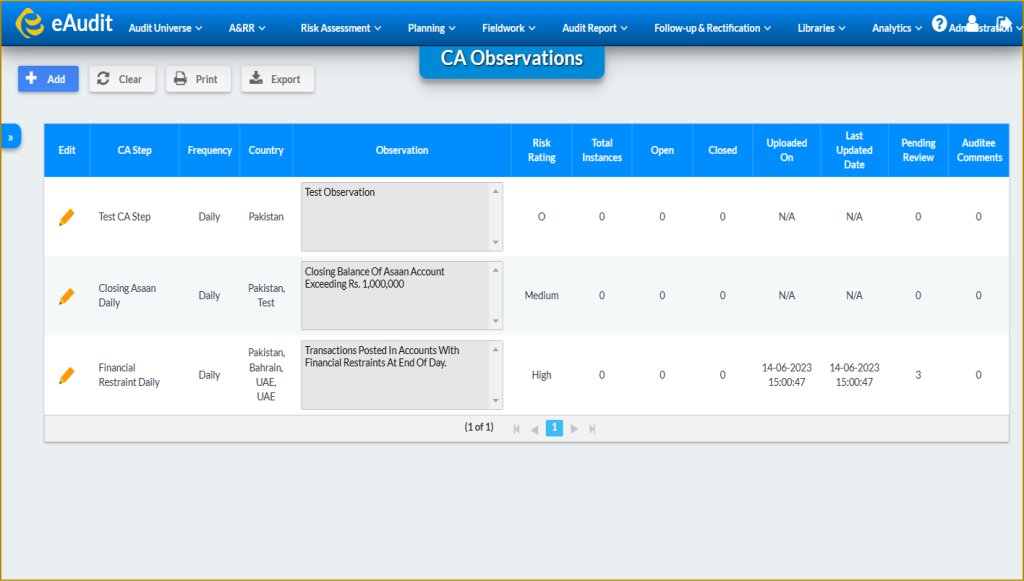Click the Print button

(x=199, y=79)
